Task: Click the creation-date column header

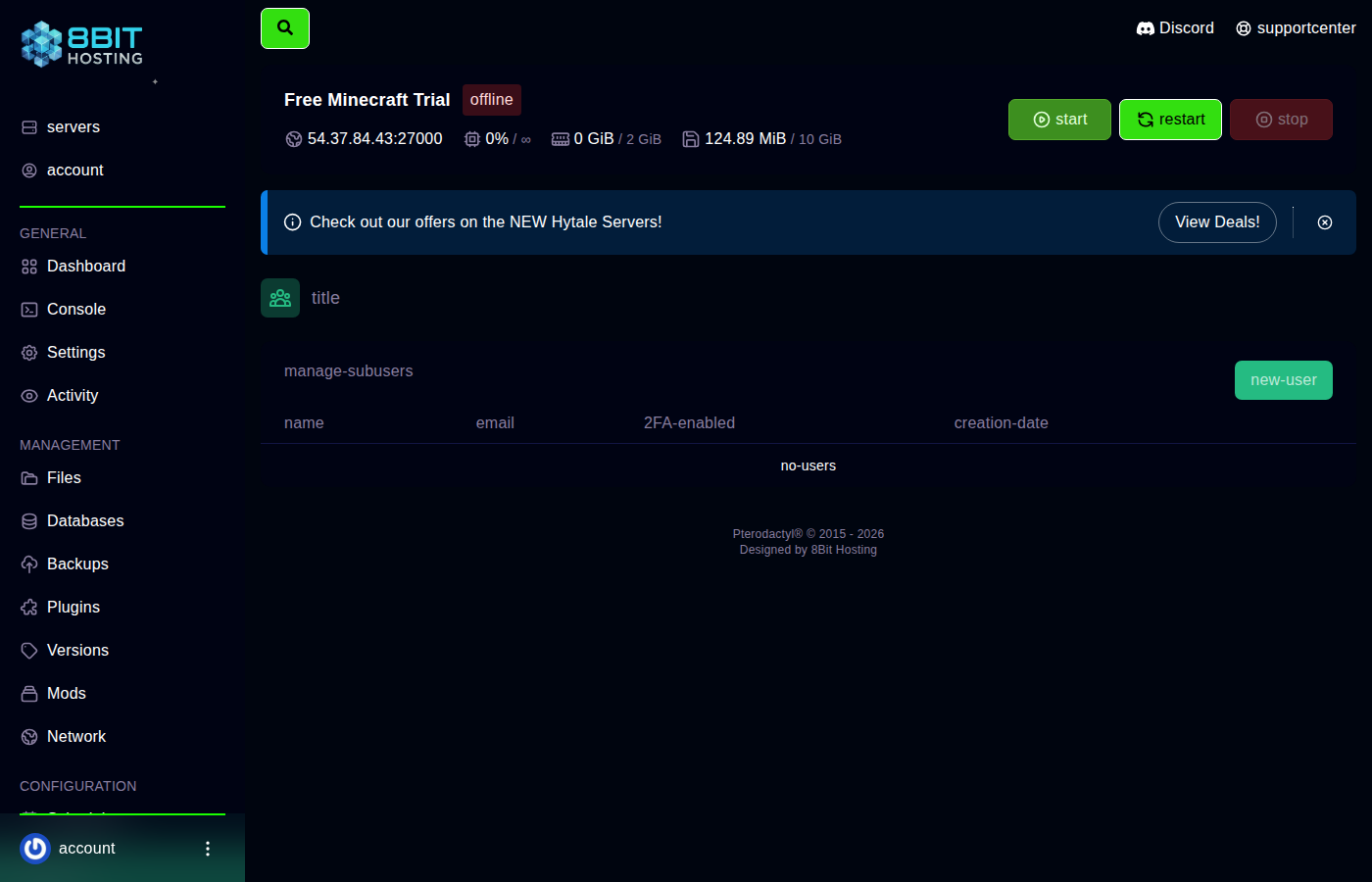Action: 1001,423
